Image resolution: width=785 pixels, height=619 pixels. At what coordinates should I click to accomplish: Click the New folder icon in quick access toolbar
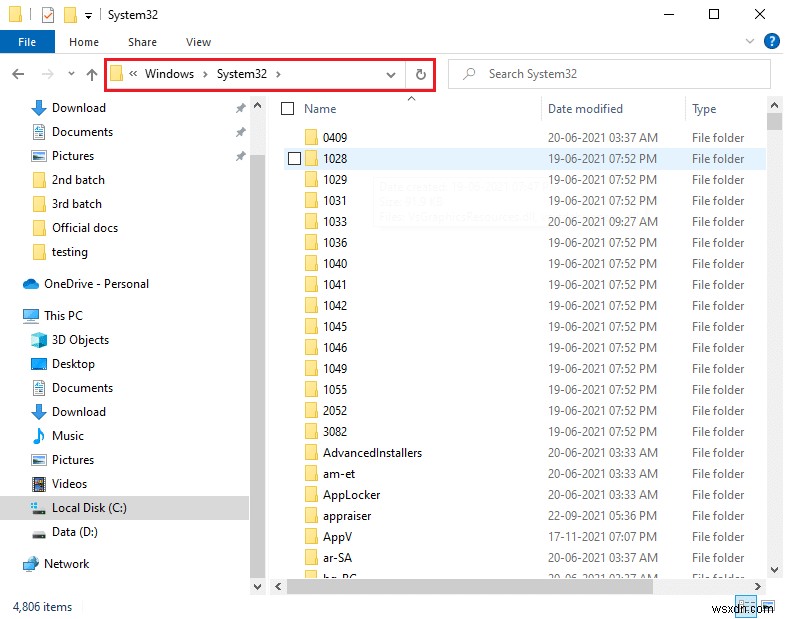[x=70, y=15]
